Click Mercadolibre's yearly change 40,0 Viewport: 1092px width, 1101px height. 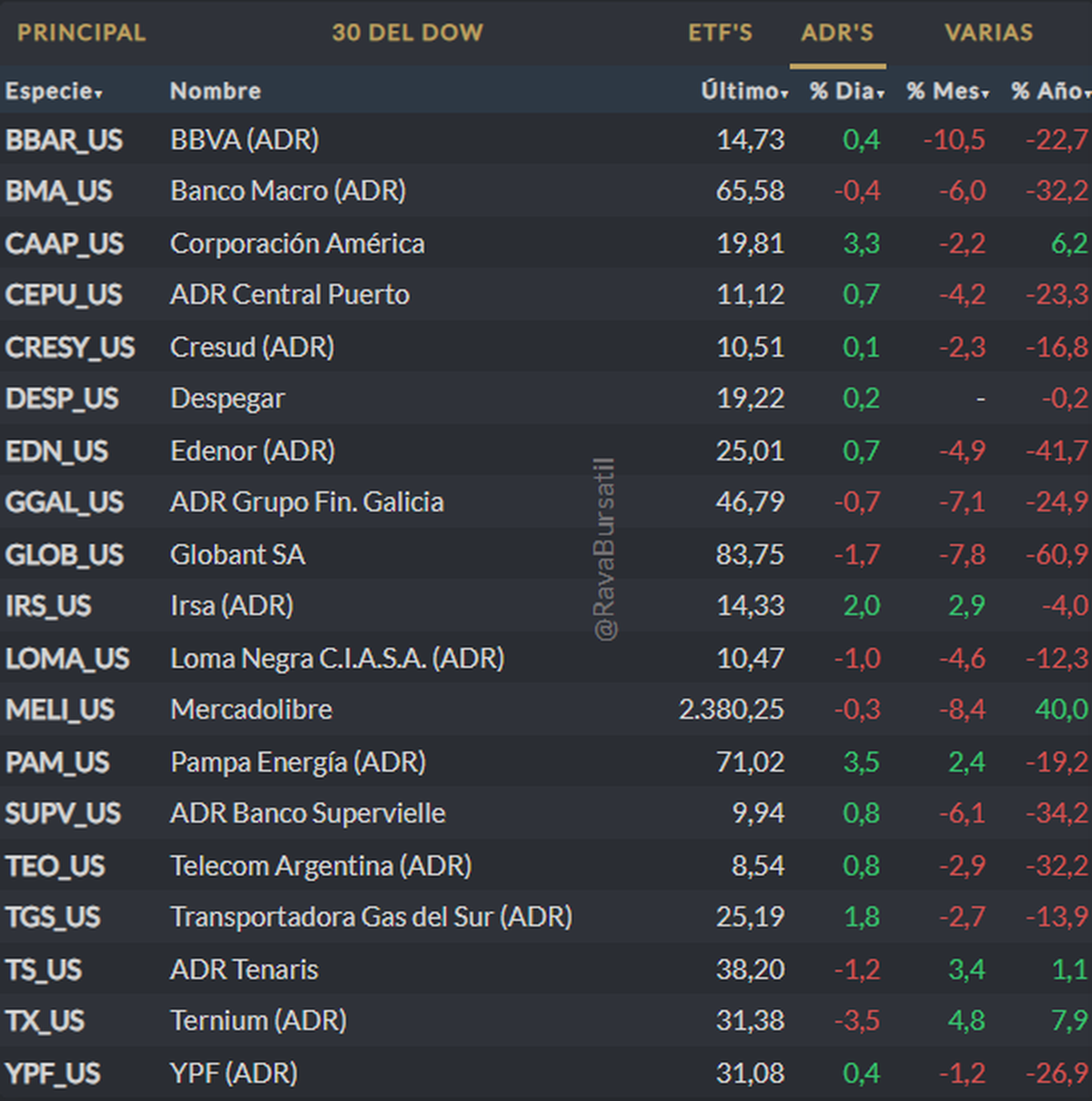pos(1062,710)
